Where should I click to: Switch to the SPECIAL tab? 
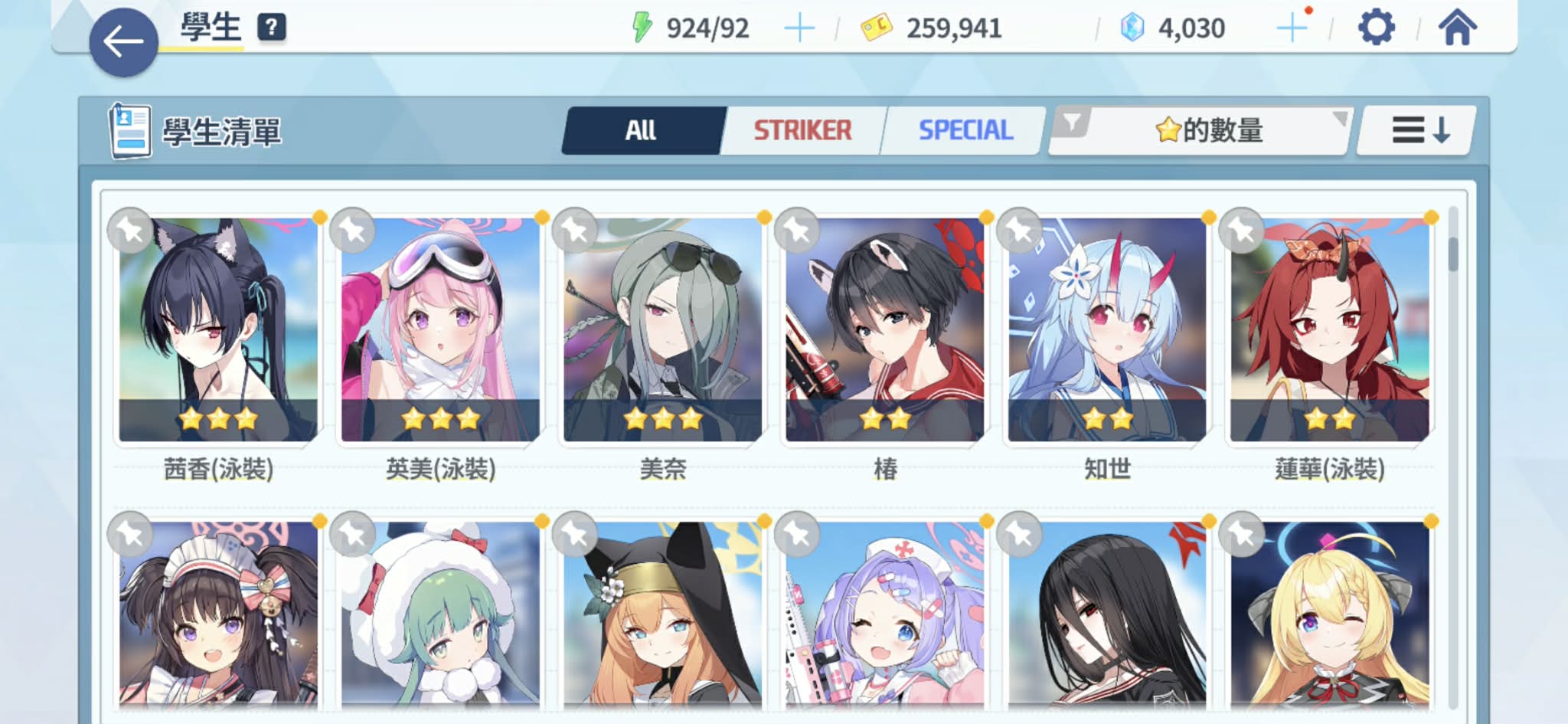[965, 130]
